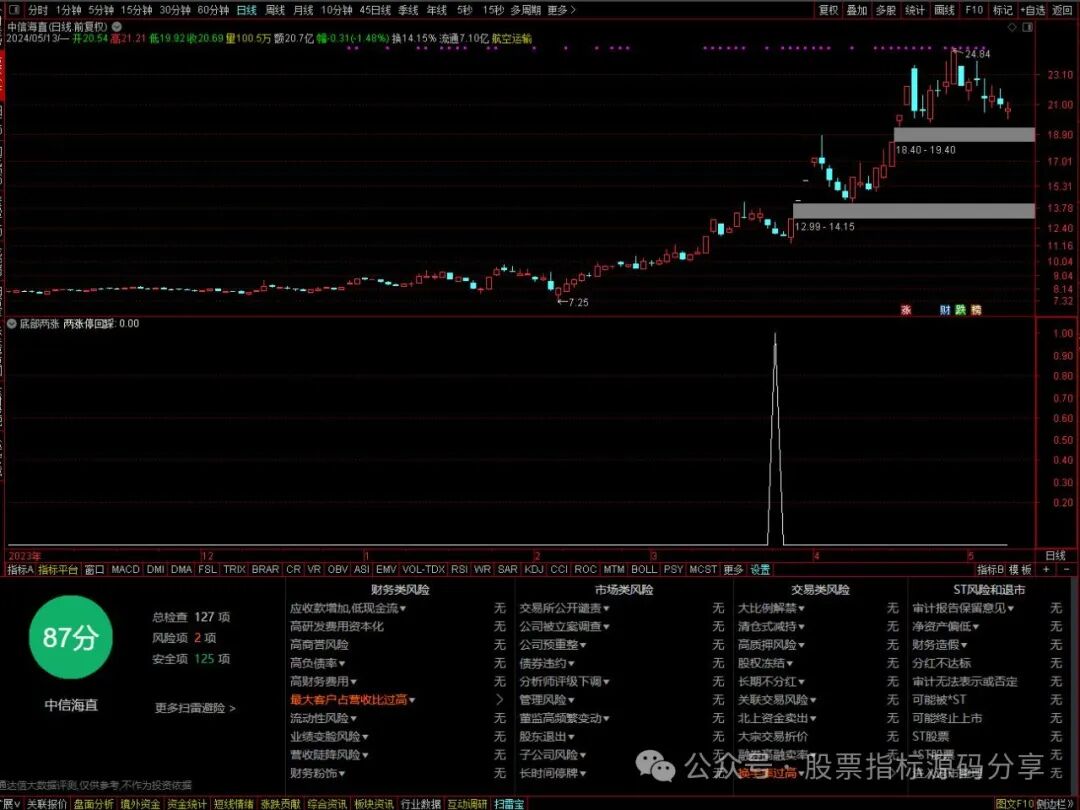Click the 指标平台 button
Viewport: 1080px width, 810px height.
pyautogui.click(x=58, y=570)
